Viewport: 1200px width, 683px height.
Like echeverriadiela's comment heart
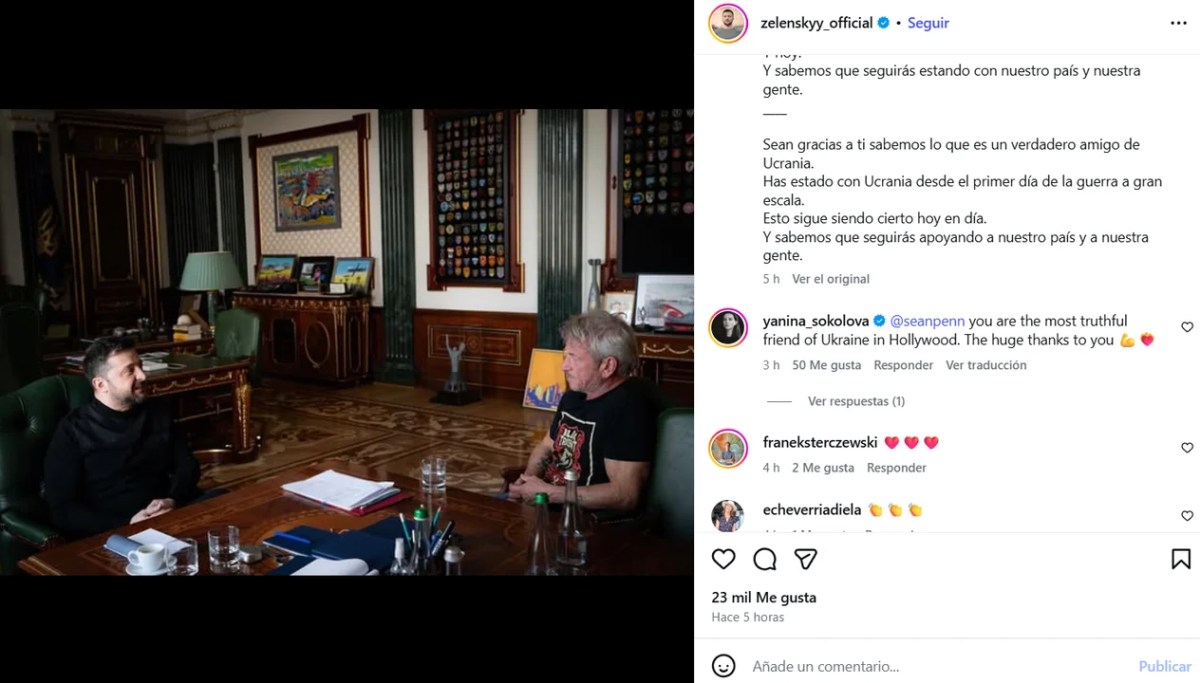pos(1187,516)
